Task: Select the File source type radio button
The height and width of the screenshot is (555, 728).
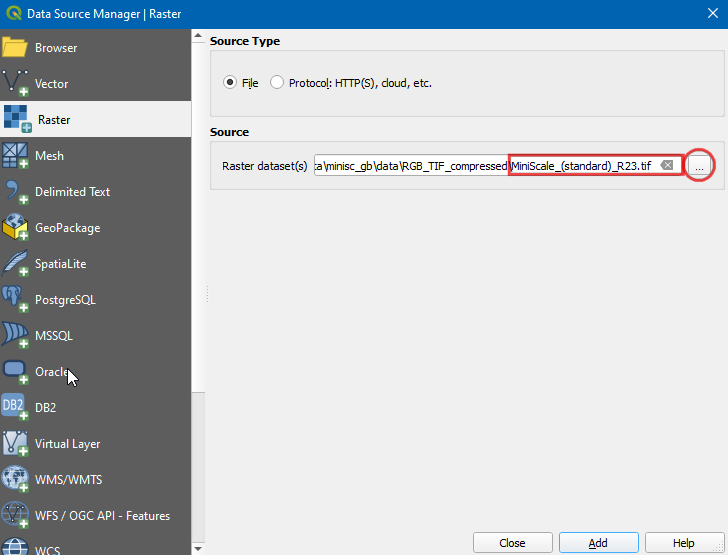Action: 230,83
